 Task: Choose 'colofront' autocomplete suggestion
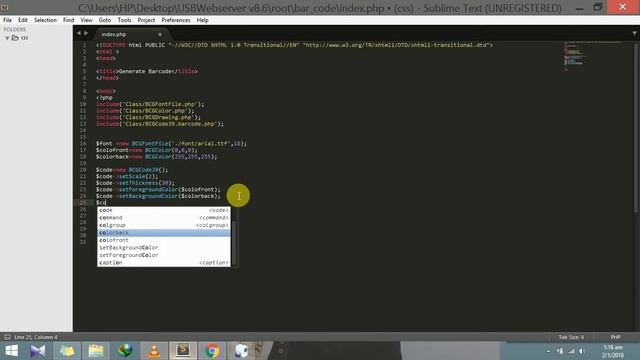[x=164, y=240]
